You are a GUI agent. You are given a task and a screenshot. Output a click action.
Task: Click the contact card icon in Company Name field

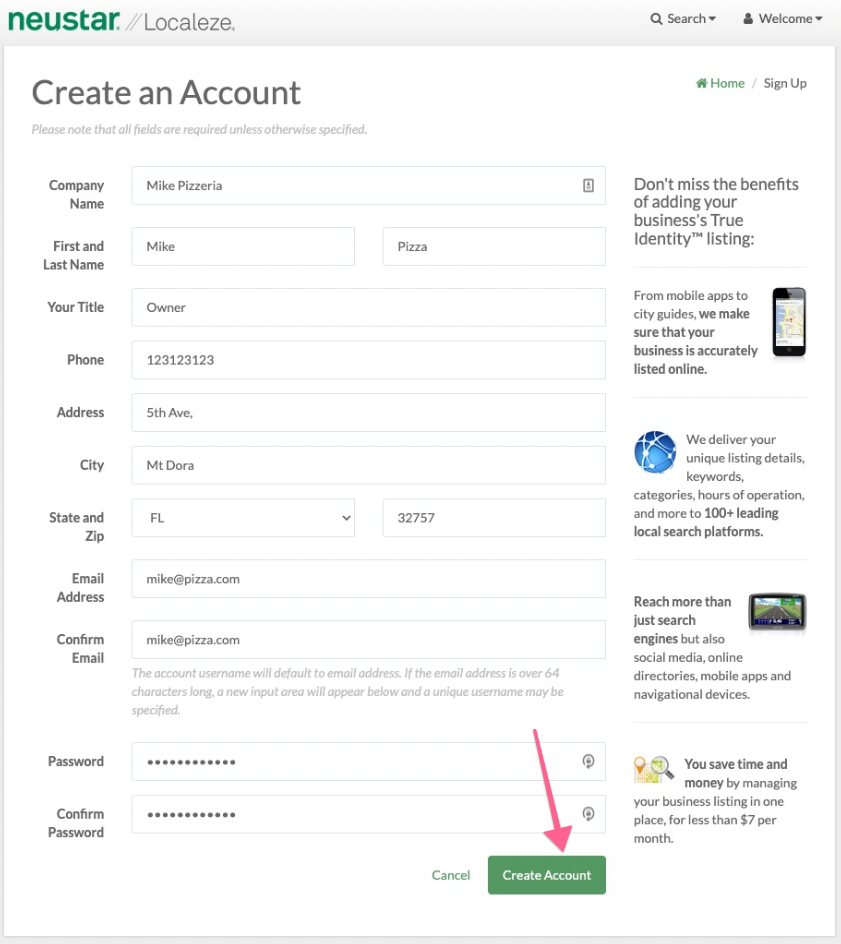589,185
